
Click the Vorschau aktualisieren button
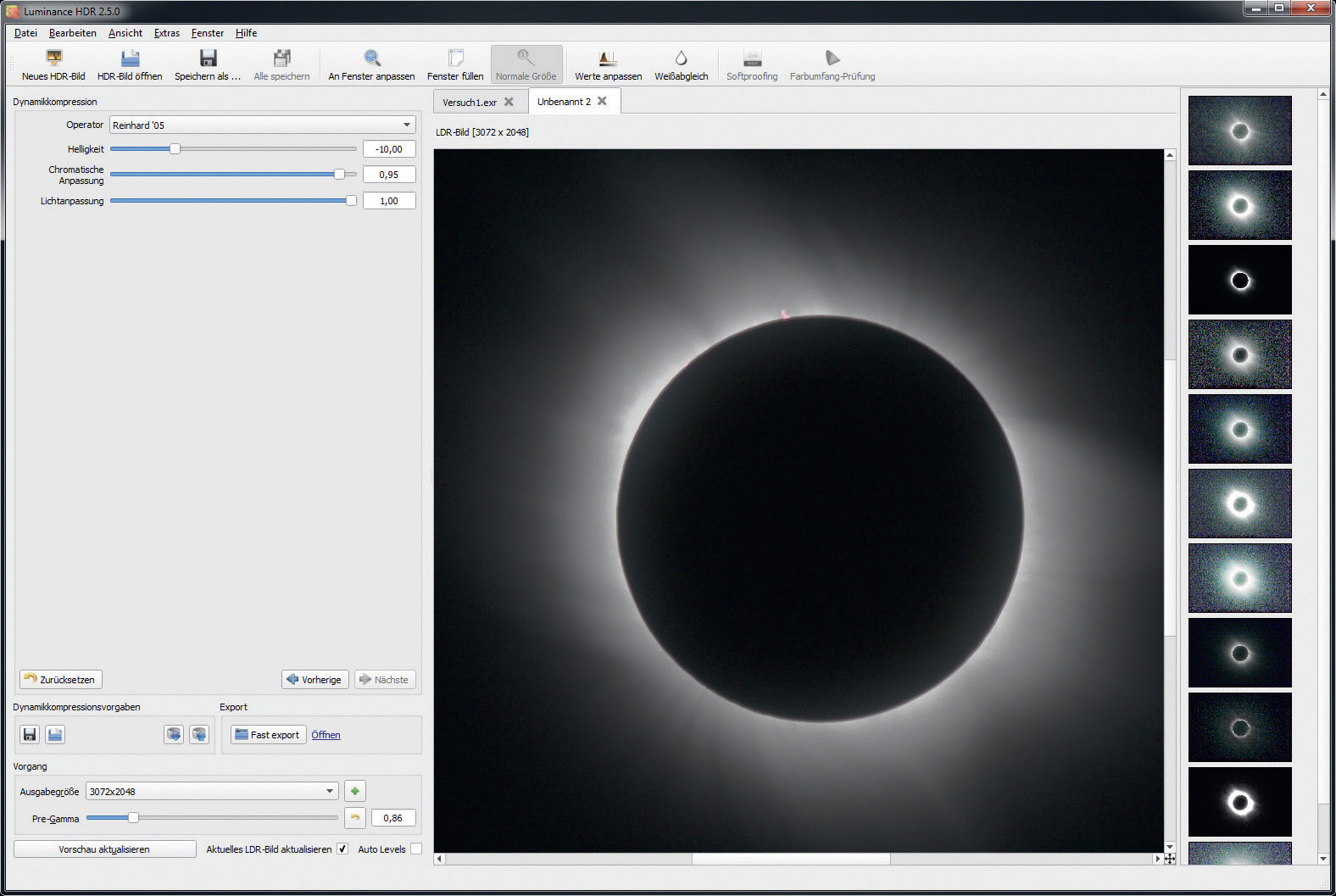pyautogui.click(x=104, y=849)
